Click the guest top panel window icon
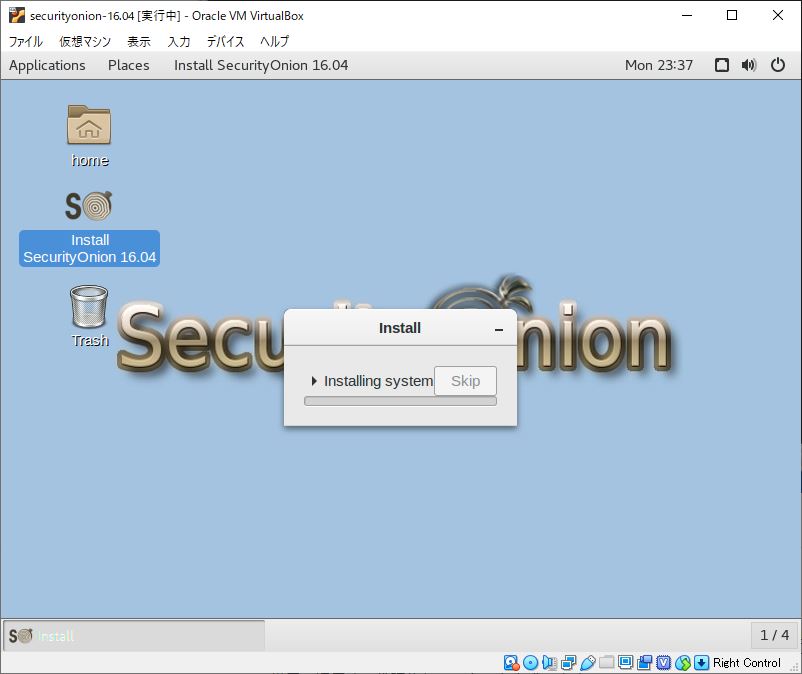 [x=722, y=65]
